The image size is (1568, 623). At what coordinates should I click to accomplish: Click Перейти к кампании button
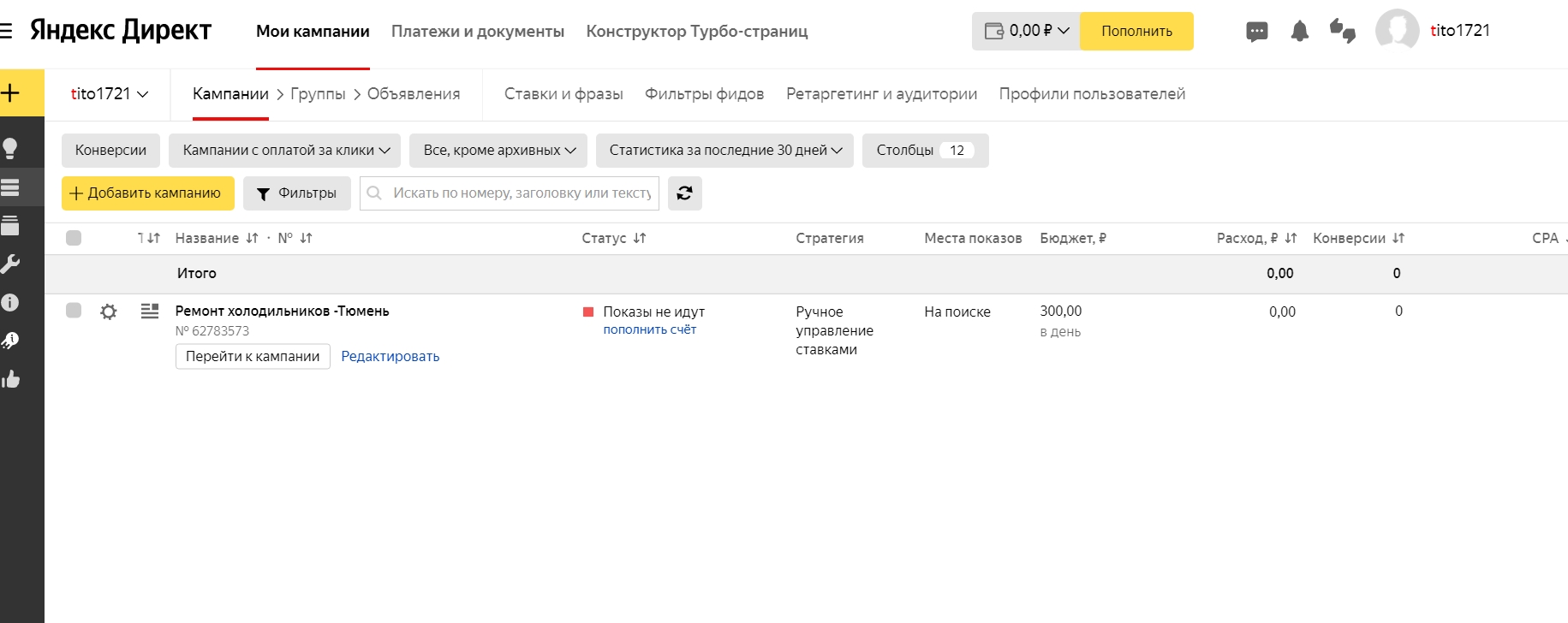(x=253, y=357)
